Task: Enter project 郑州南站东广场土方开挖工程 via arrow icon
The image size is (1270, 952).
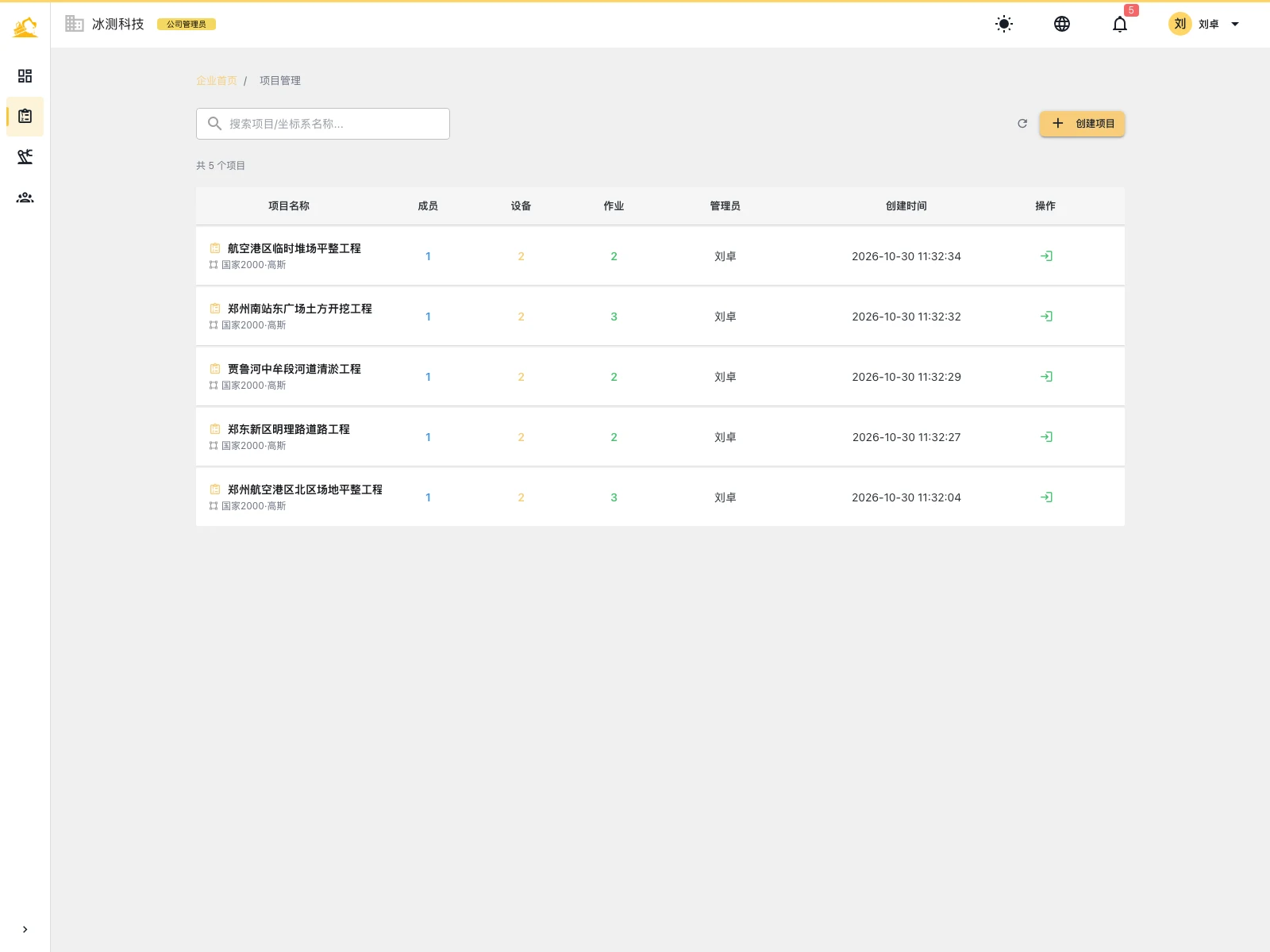Action: click(x=1046, y=317)
